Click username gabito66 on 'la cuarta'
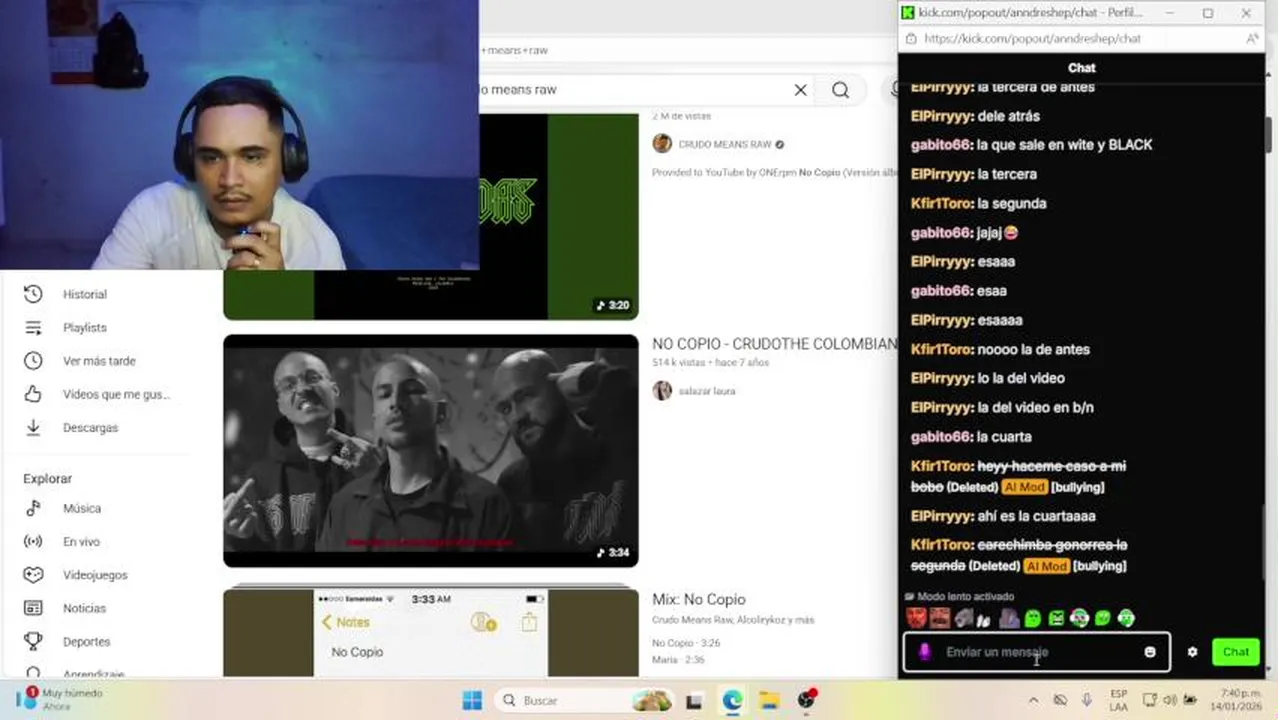This screenshot has height=720, width=1278. pyautogui.click(x=942, y=436)
